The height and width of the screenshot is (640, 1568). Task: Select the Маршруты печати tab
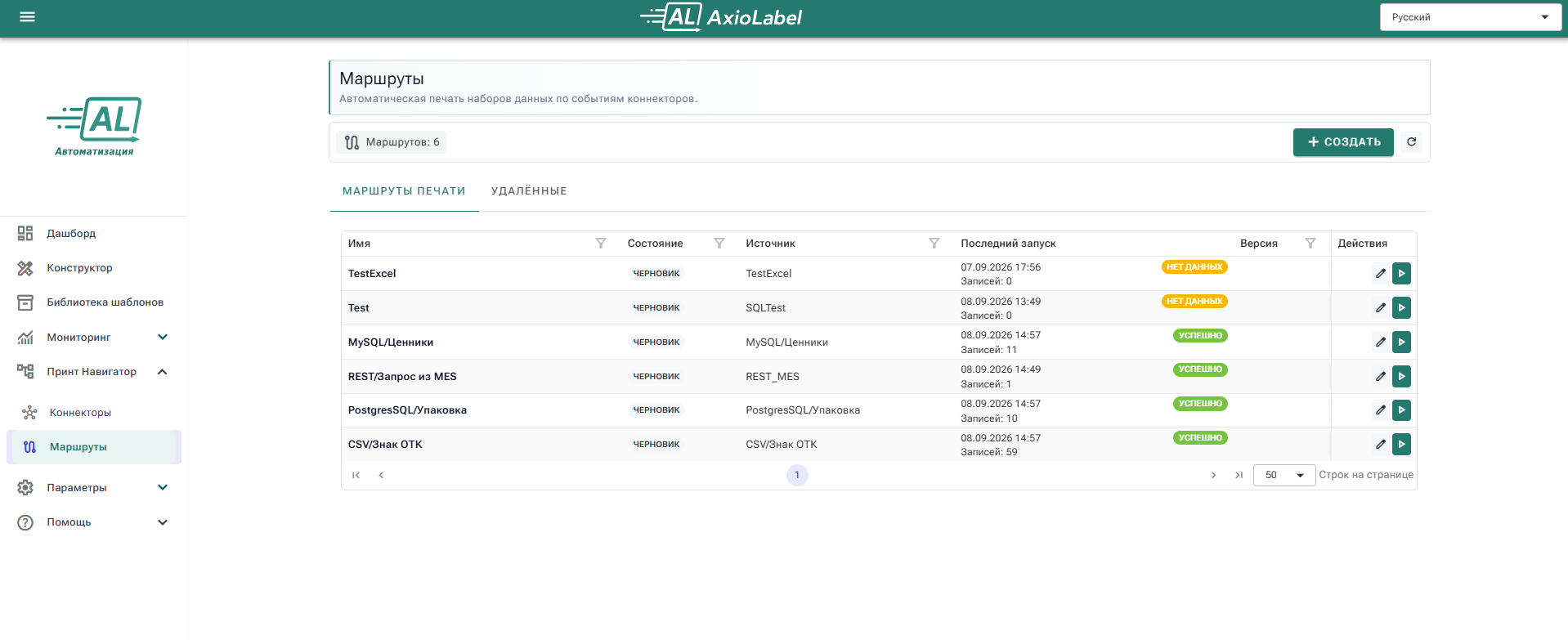coord(404,191)
